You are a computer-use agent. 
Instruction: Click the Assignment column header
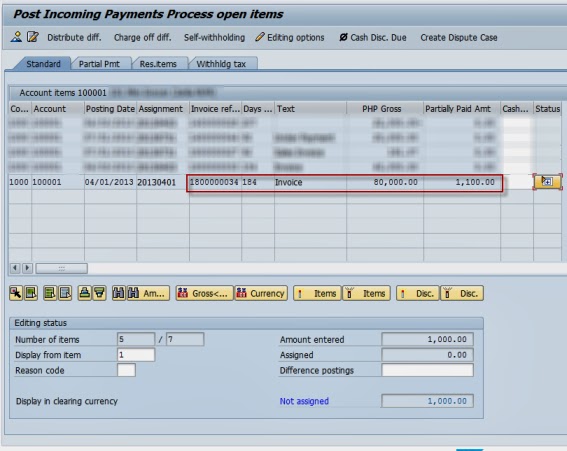(163, 109)
